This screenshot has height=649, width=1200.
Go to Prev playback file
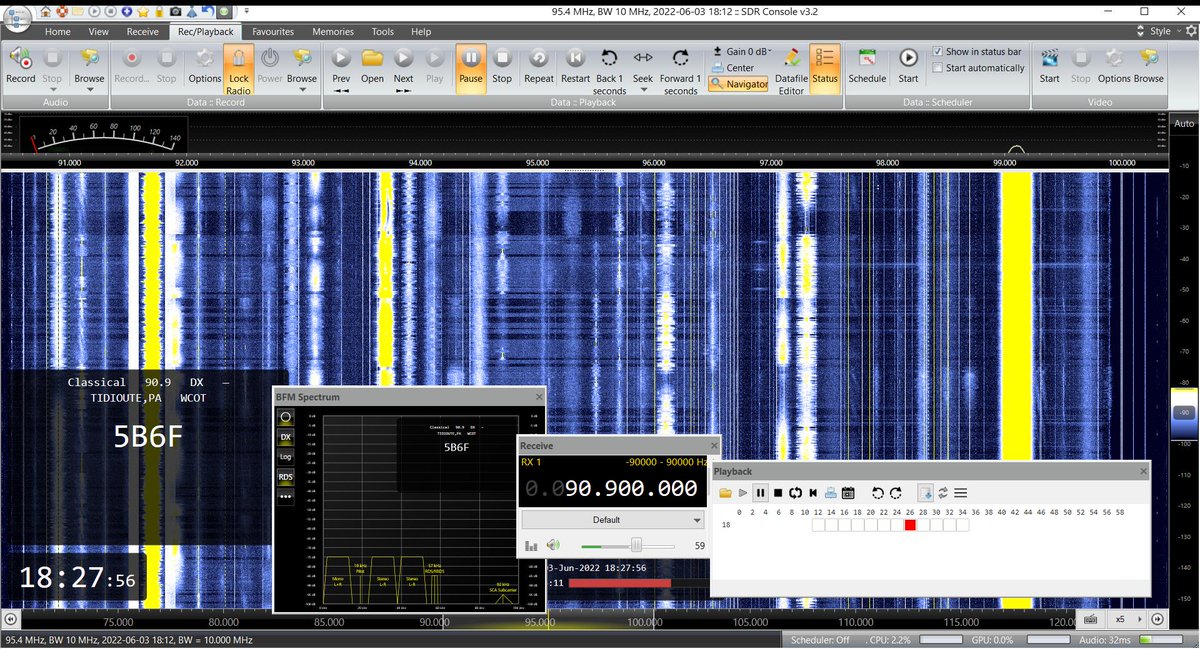tap(341, 70)
